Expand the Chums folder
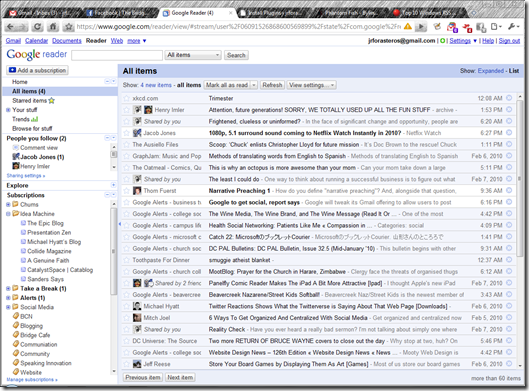Viewport: 529px width, 391px height. (8, 204)
